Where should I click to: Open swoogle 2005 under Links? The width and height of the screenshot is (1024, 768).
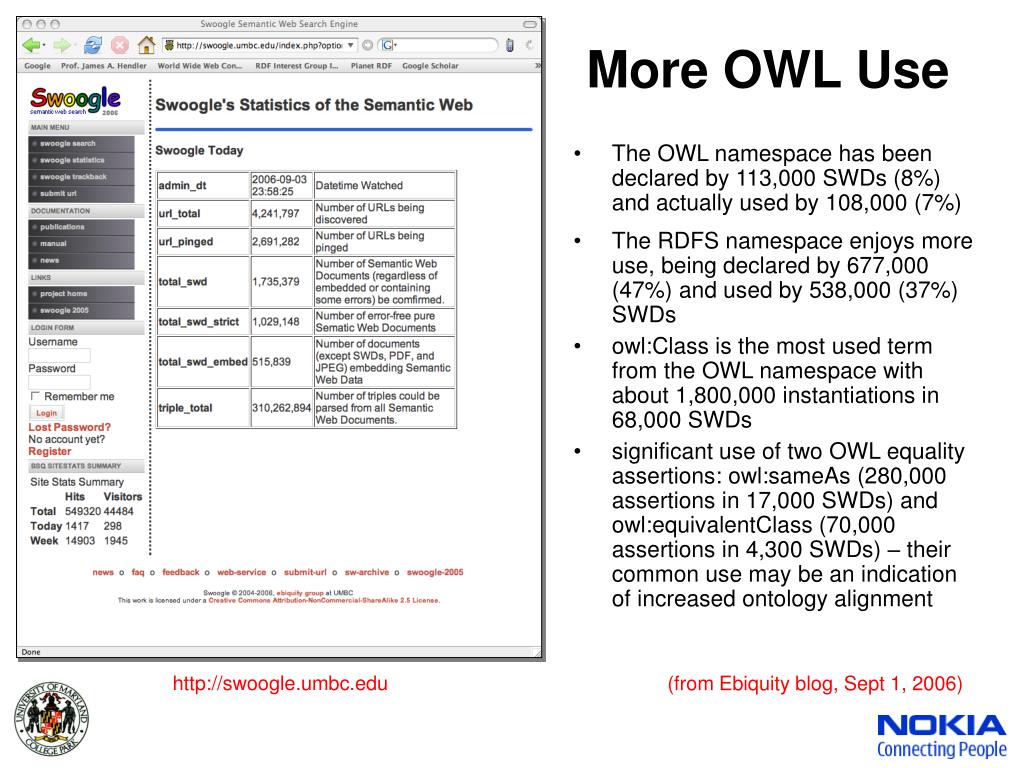82,311
